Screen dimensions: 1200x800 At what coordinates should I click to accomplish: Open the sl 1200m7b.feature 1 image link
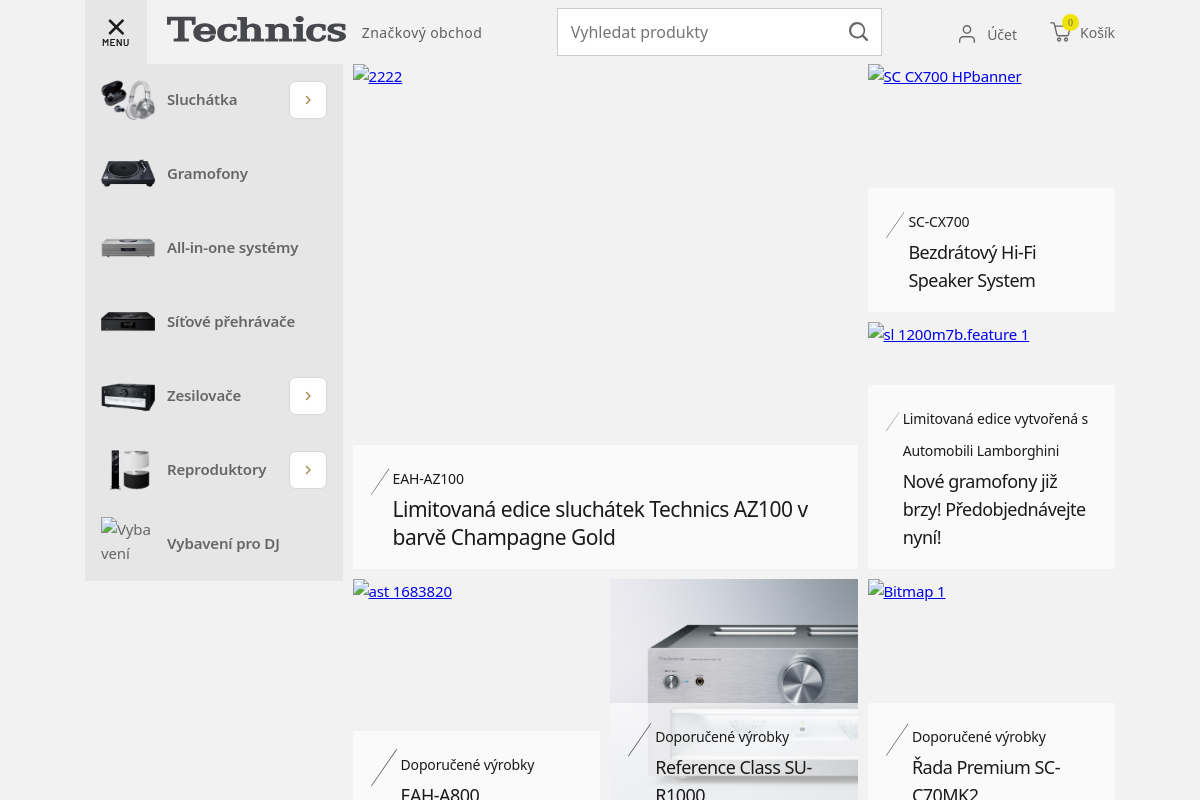pyautogui.click(x=948, y=334)
